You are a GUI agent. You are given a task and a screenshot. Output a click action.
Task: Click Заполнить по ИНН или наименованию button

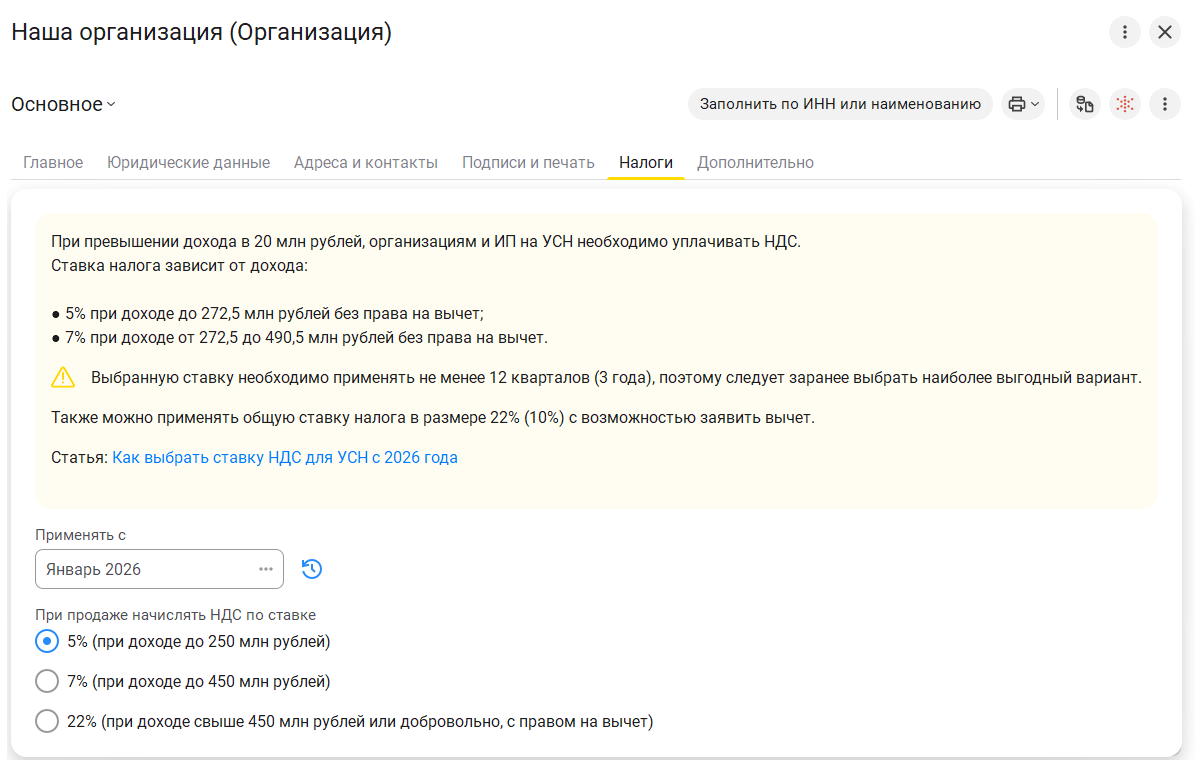[x=840, y=104]
